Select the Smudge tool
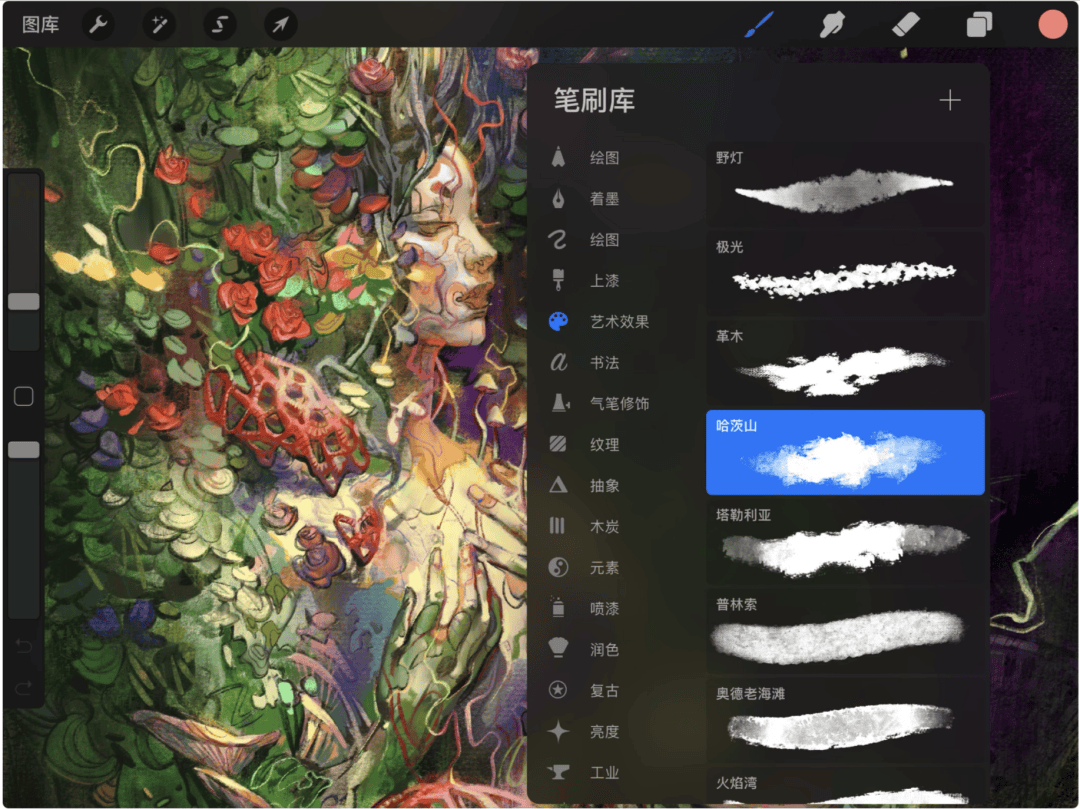The image size is (1080, 809). click(830, 24)
